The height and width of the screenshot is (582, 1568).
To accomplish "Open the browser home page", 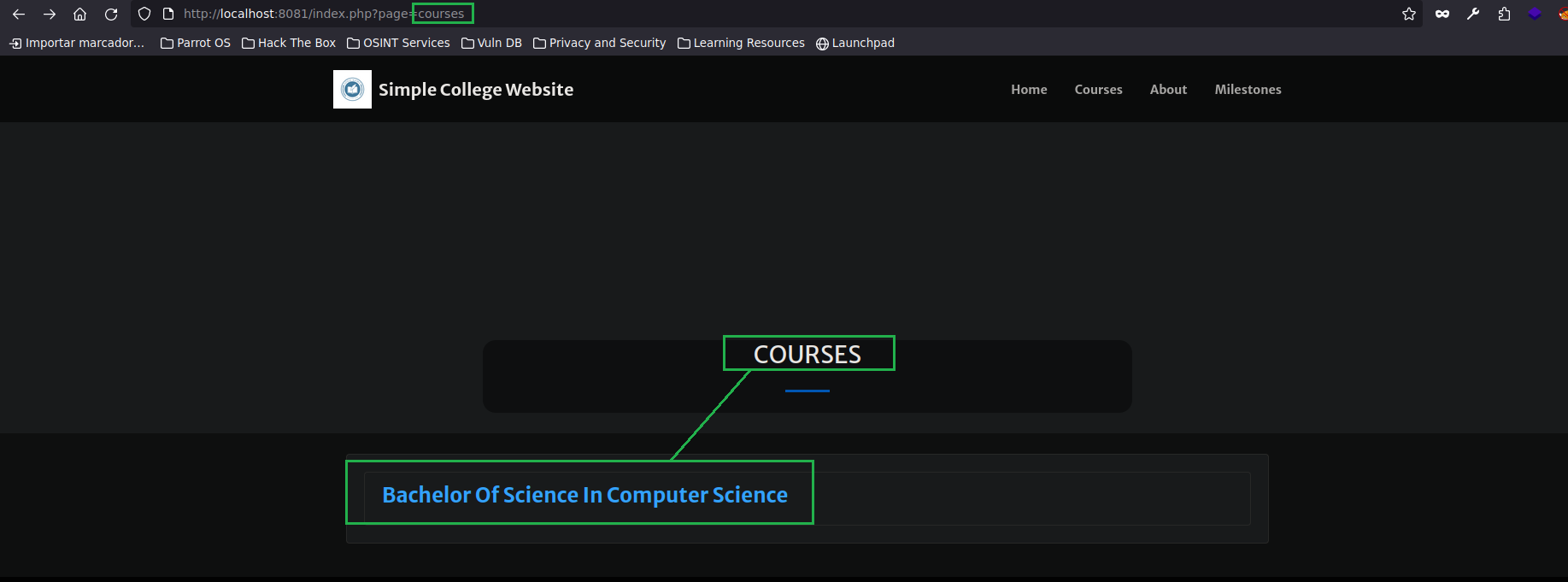I will (x=79, y=14).
